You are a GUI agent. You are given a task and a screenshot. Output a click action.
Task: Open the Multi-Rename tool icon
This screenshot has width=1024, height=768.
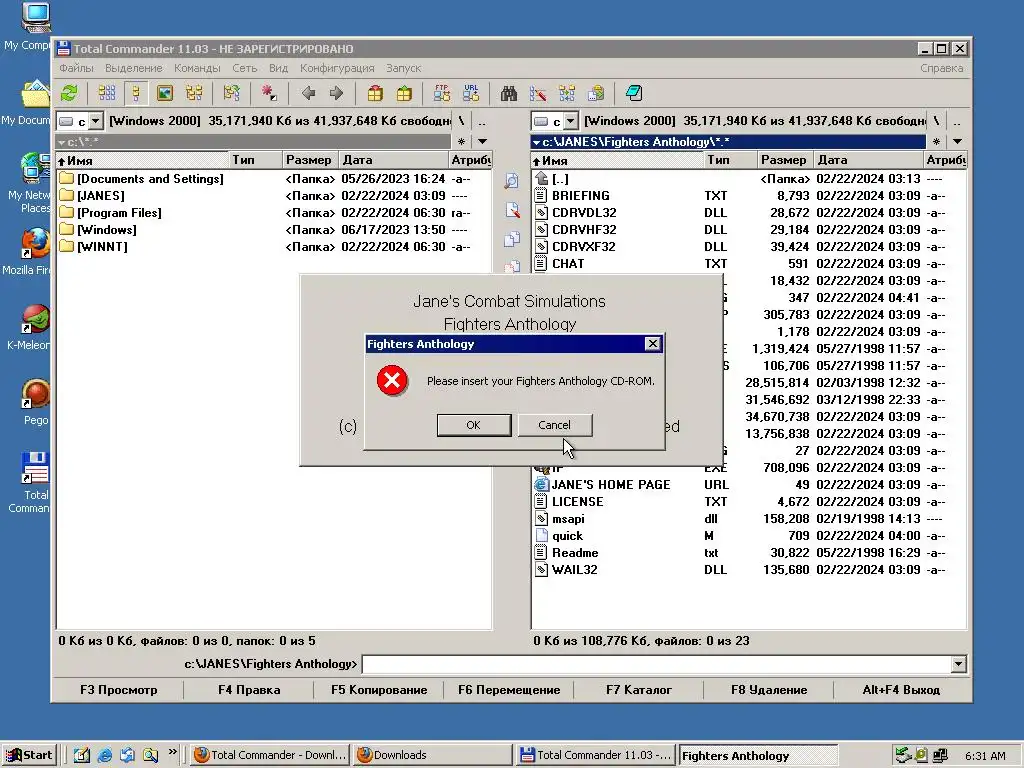(538, 93)
